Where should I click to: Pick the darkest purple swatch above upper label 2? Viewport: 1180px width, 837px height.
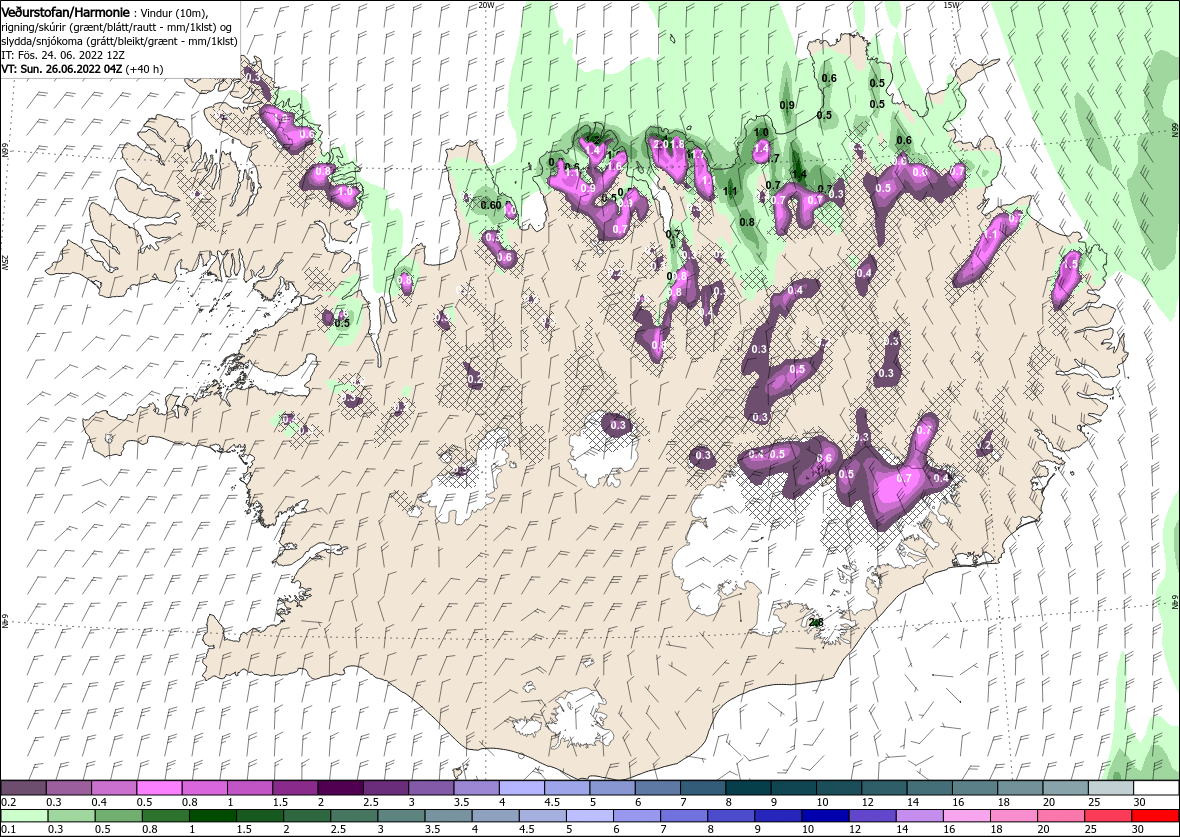[341, 788]
